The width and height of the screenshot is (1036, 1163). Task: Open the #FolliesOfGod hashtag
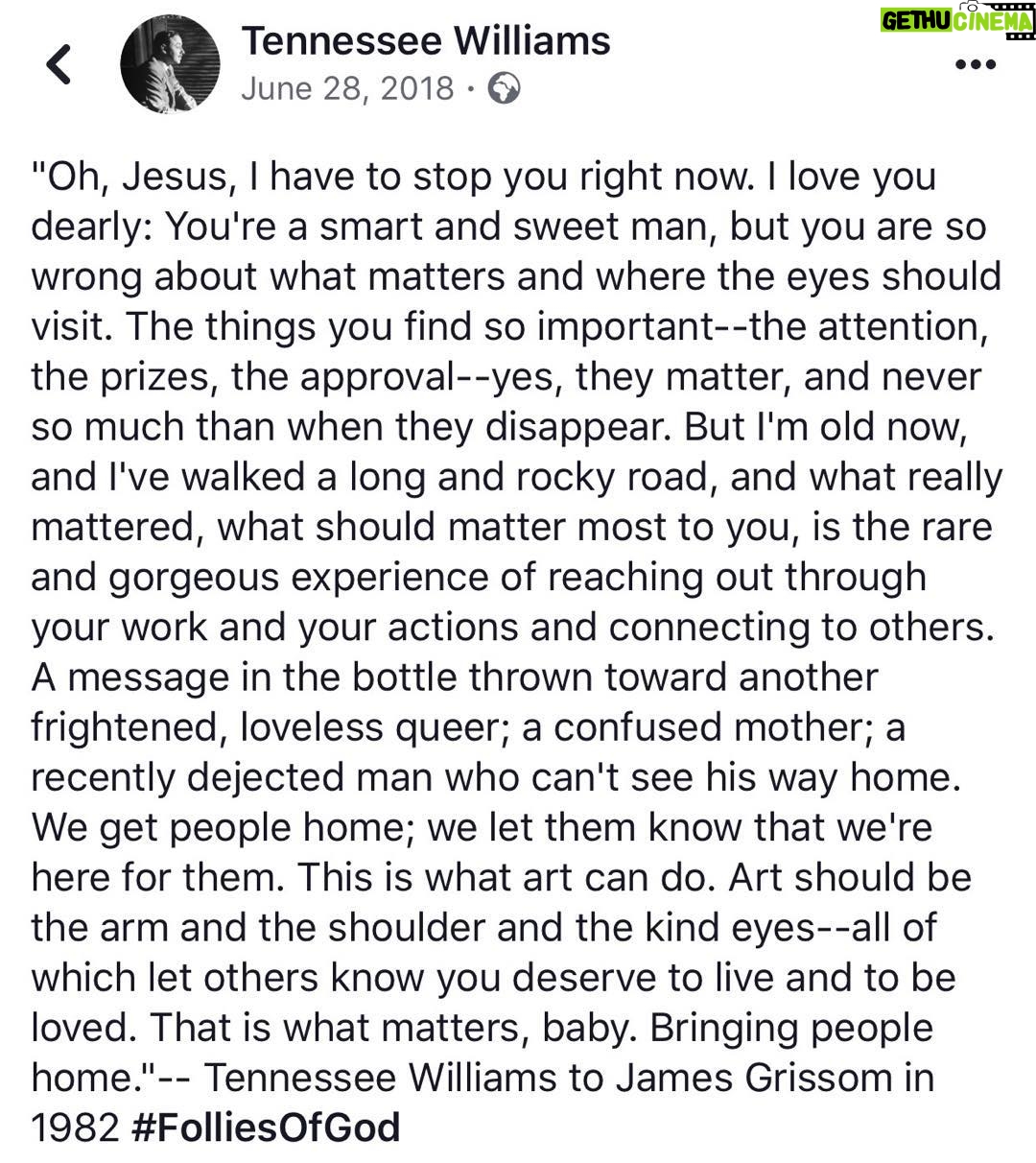(x=264, y=1127)
